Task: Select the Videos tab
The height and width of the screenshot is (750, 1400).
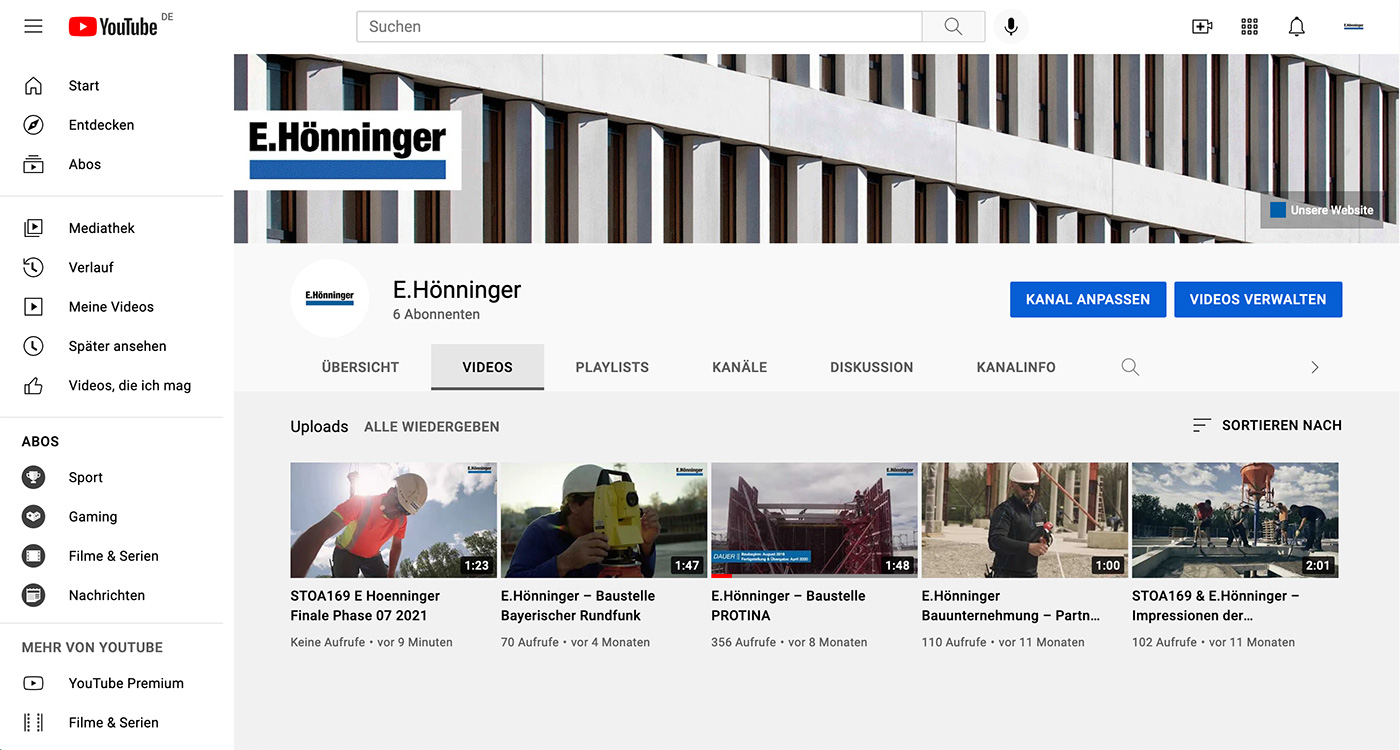Action: (x=487, y=367)
